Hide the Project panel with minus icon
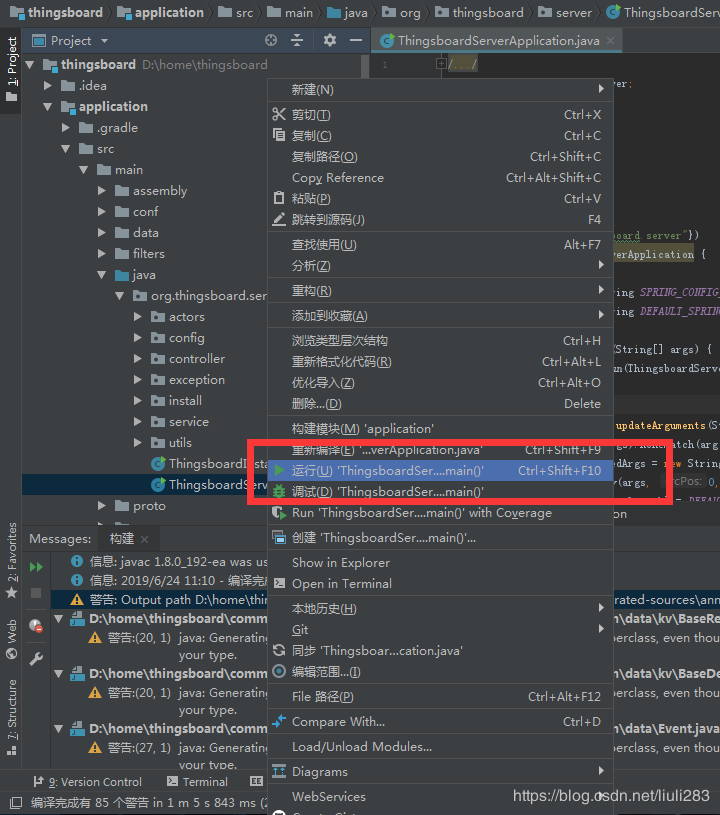Viewport: 720px width, 815px height. tap(356, 40)
